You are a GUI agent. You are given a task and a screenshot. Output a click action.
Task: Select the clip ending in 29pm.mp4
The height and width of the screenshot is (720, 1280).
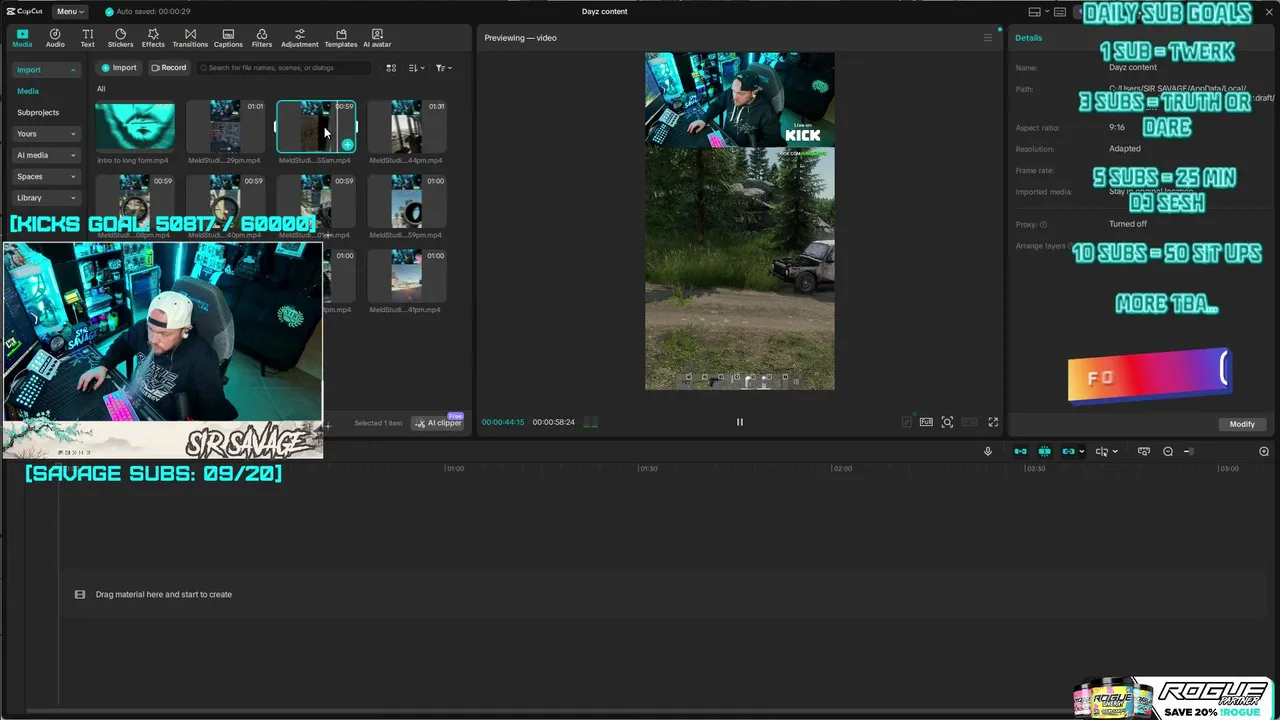(225, 127)
